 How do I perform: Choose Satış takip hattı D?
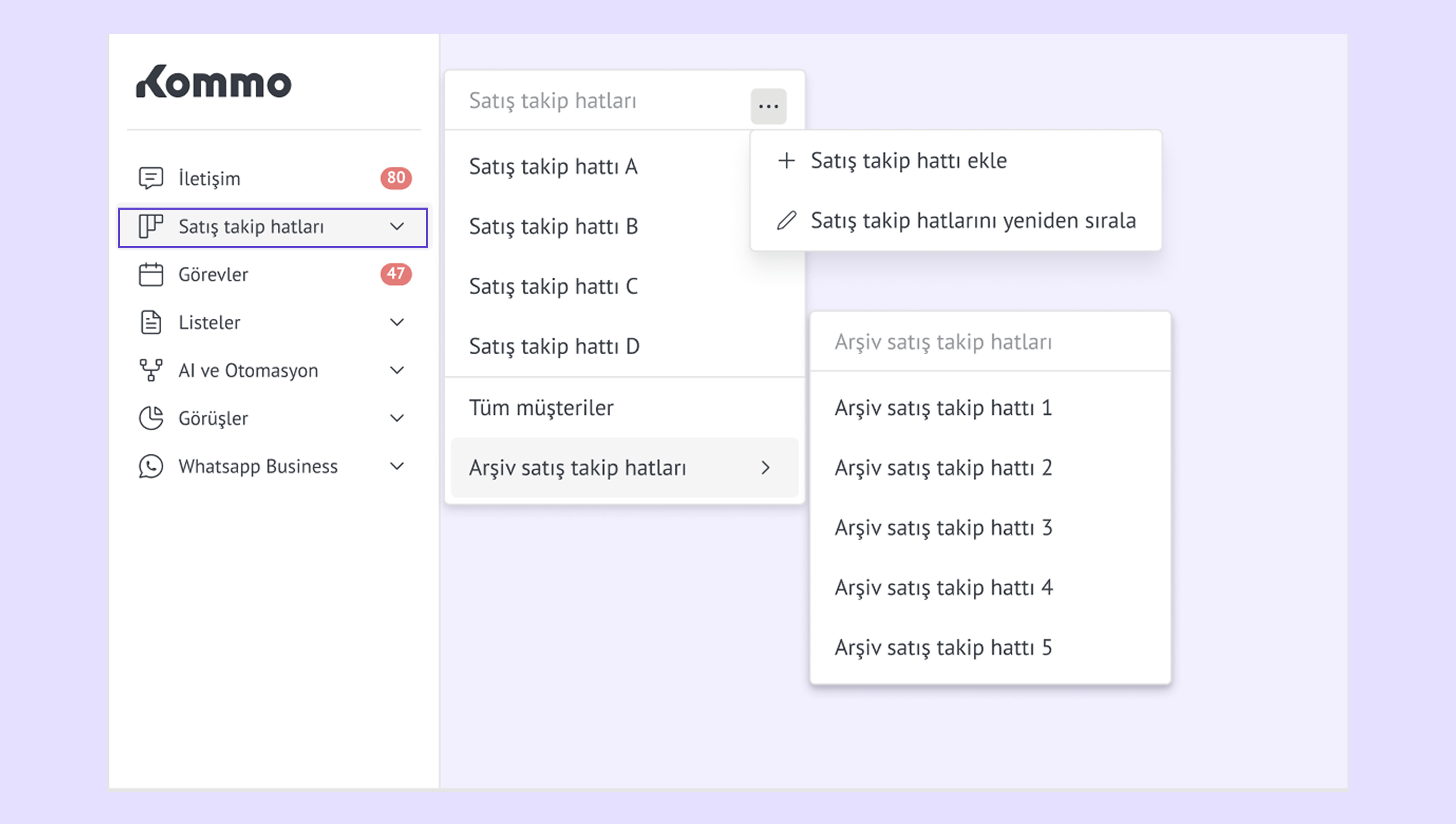(553, 346)
